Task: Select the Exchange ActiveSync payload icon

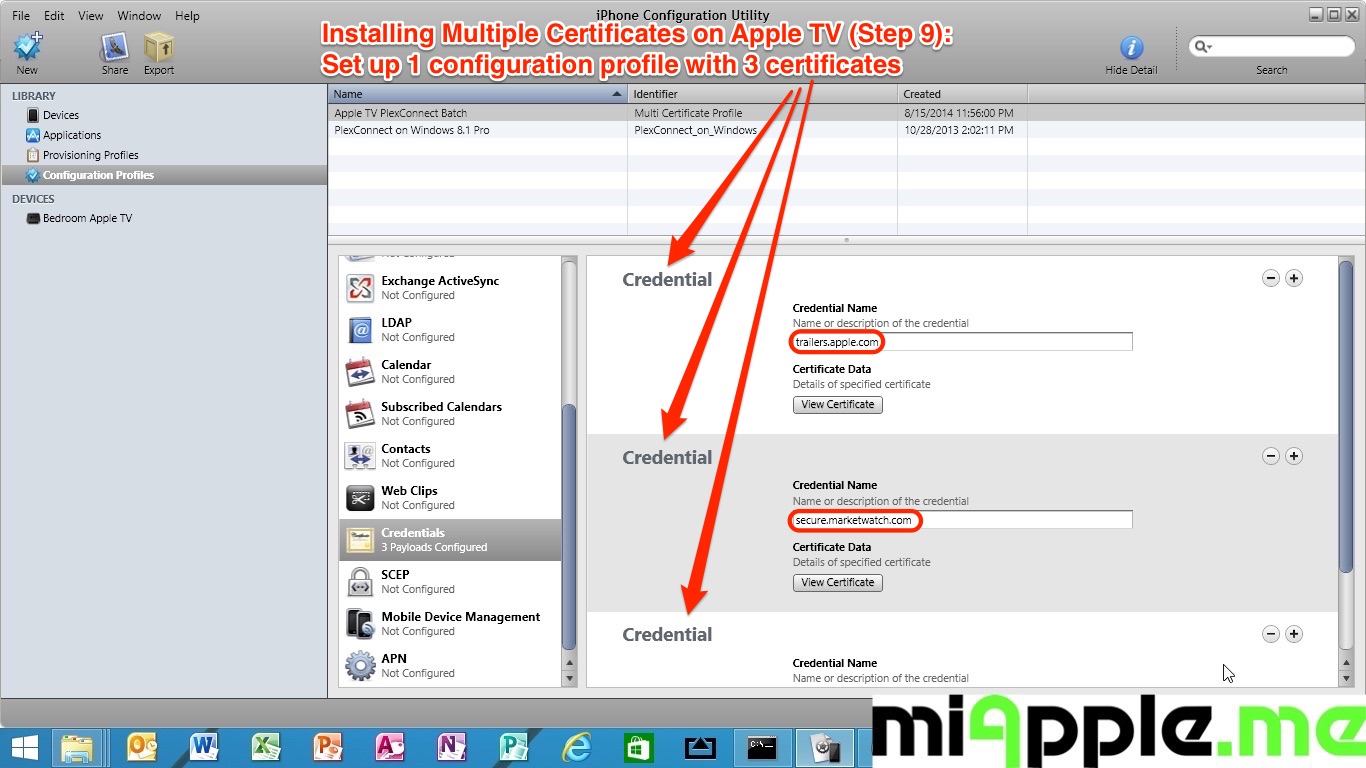Action: 360,288
